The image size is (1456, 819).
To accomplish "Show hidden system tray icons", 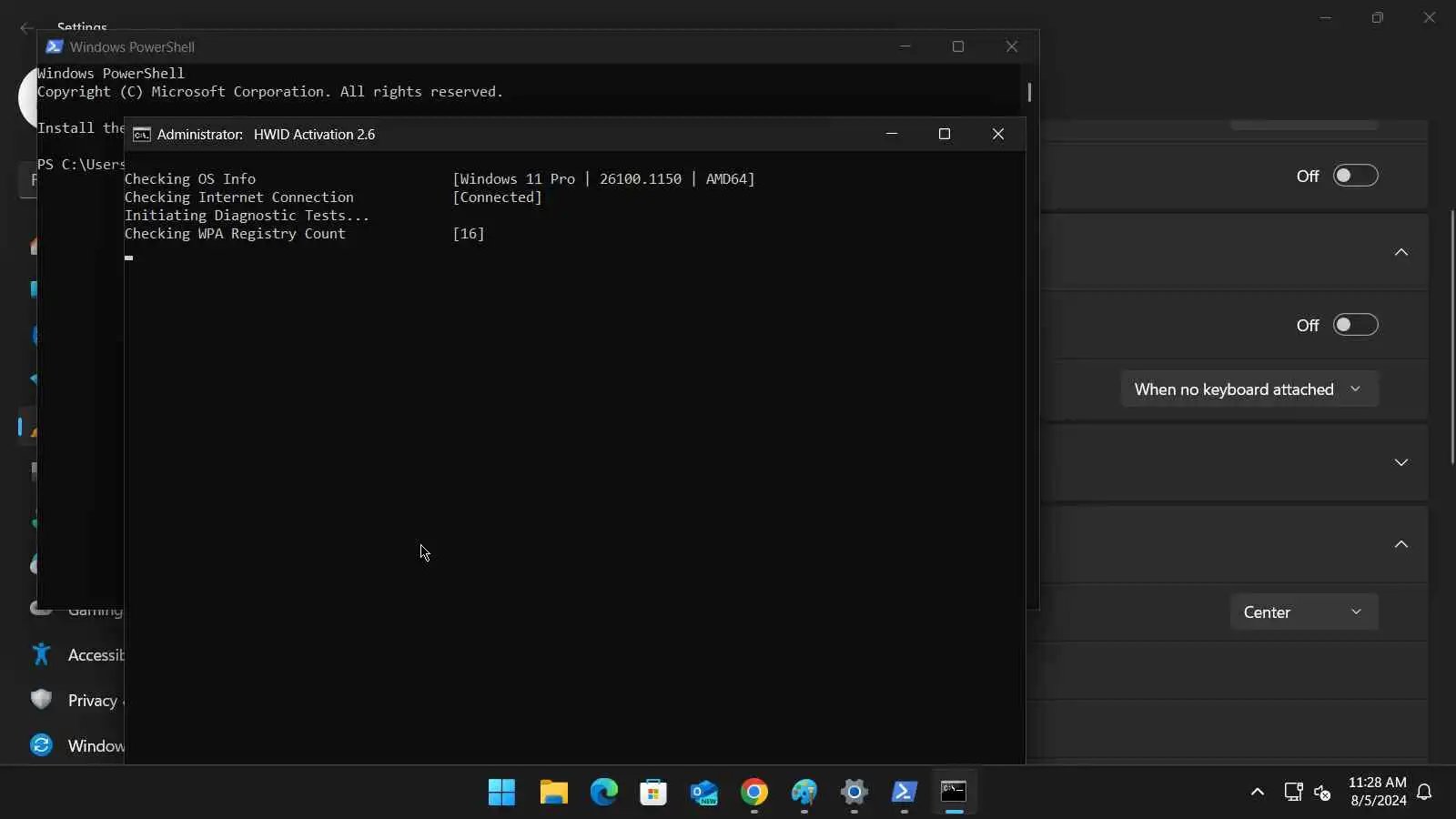I will click(x=1258, y=792).
